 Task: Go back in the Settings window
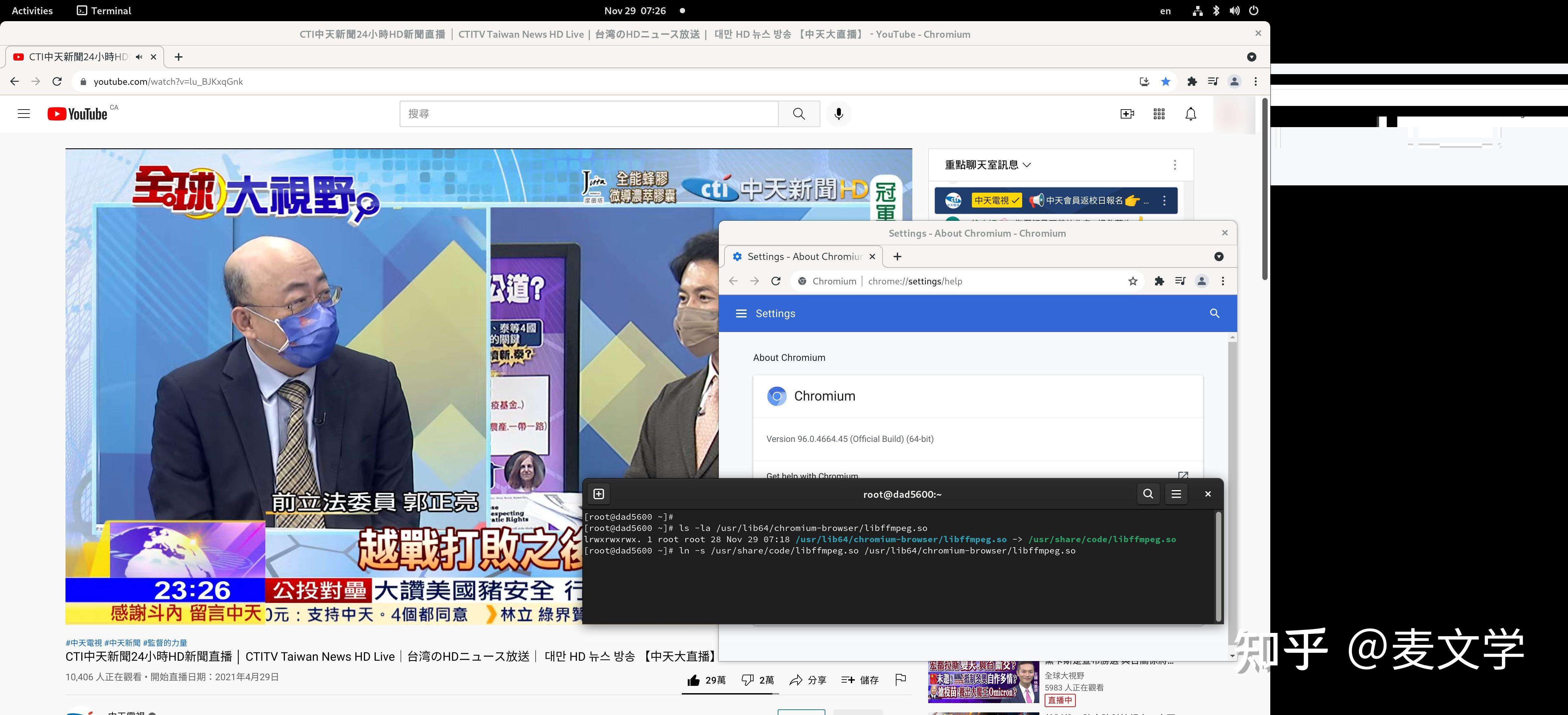pos(733,281)
